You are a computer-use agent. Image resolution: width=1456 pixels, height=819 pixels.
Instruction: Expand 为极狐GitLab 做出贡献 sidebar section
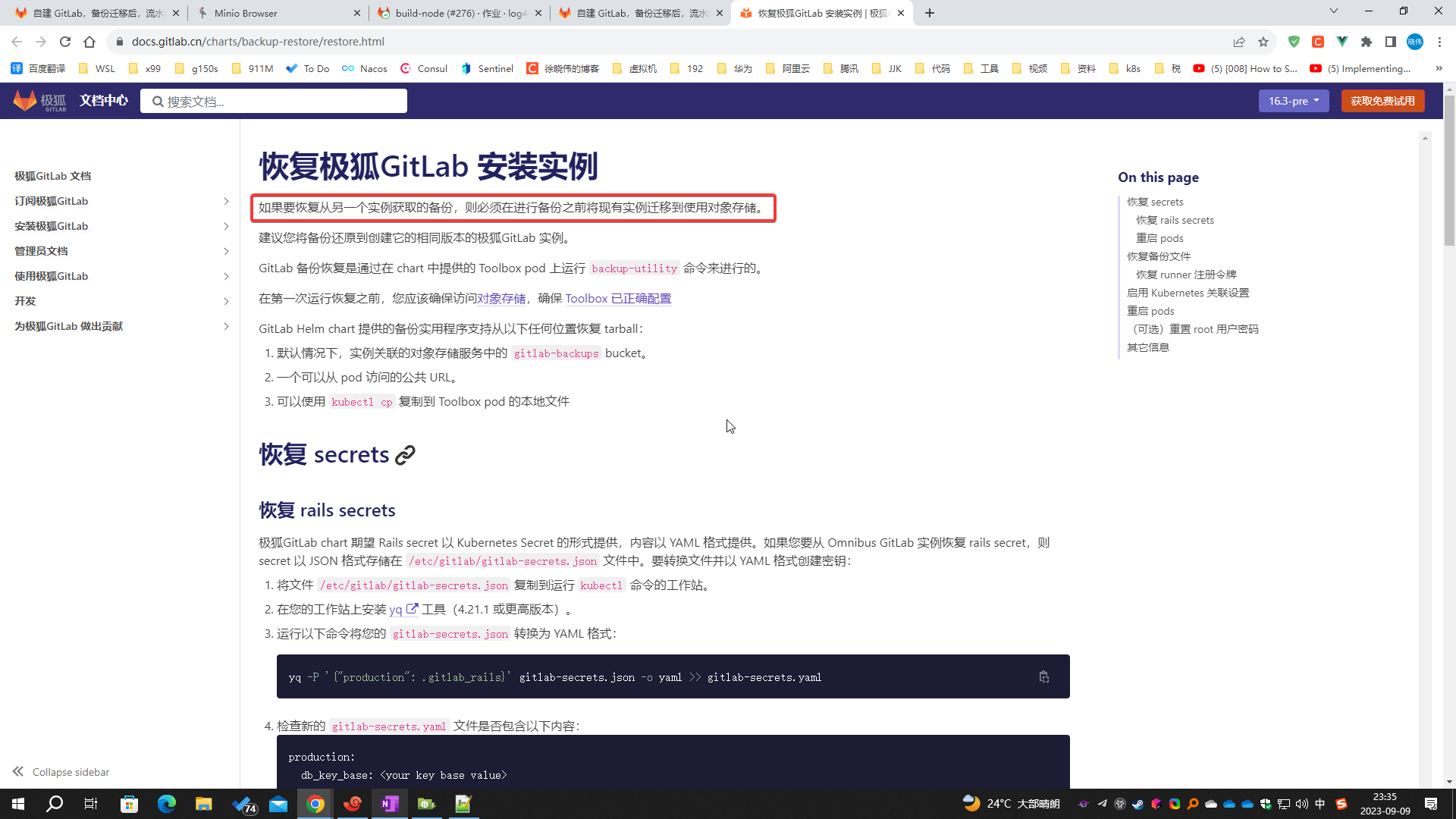coord(226,326)
